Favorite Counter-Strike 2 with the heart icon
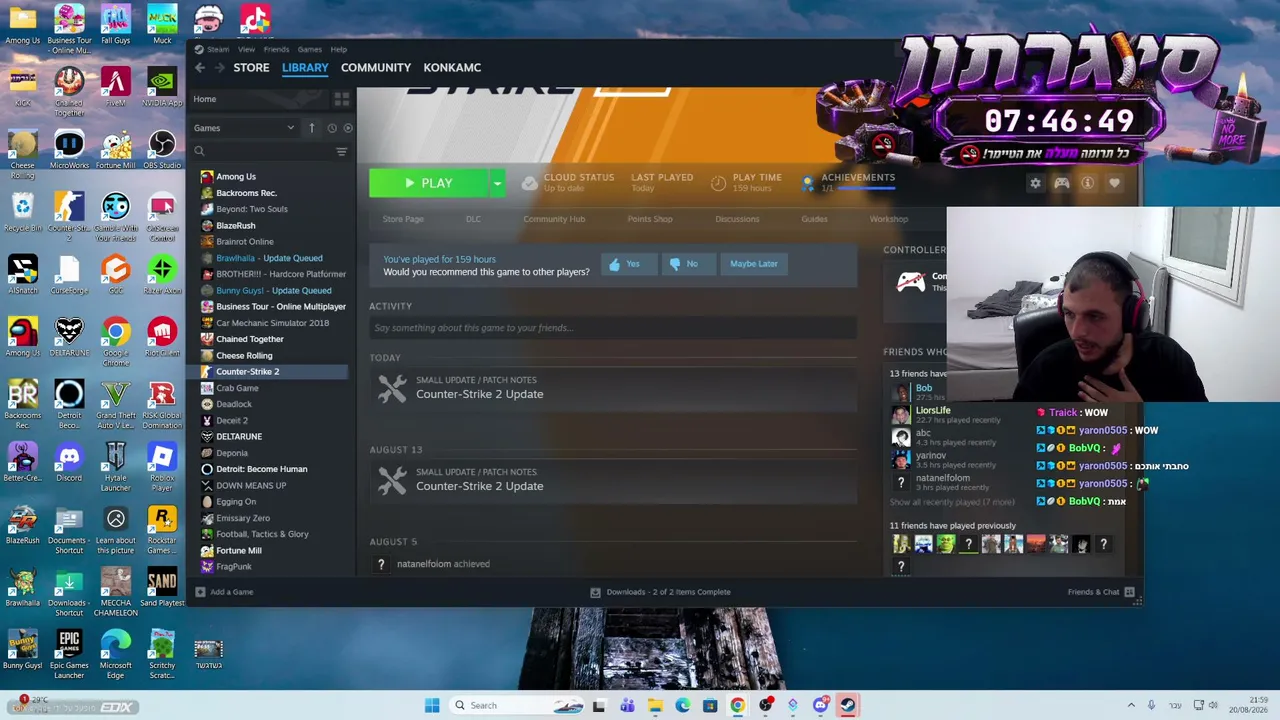The width and height of the screenshot is (1280, 720). coord(1114,183)
